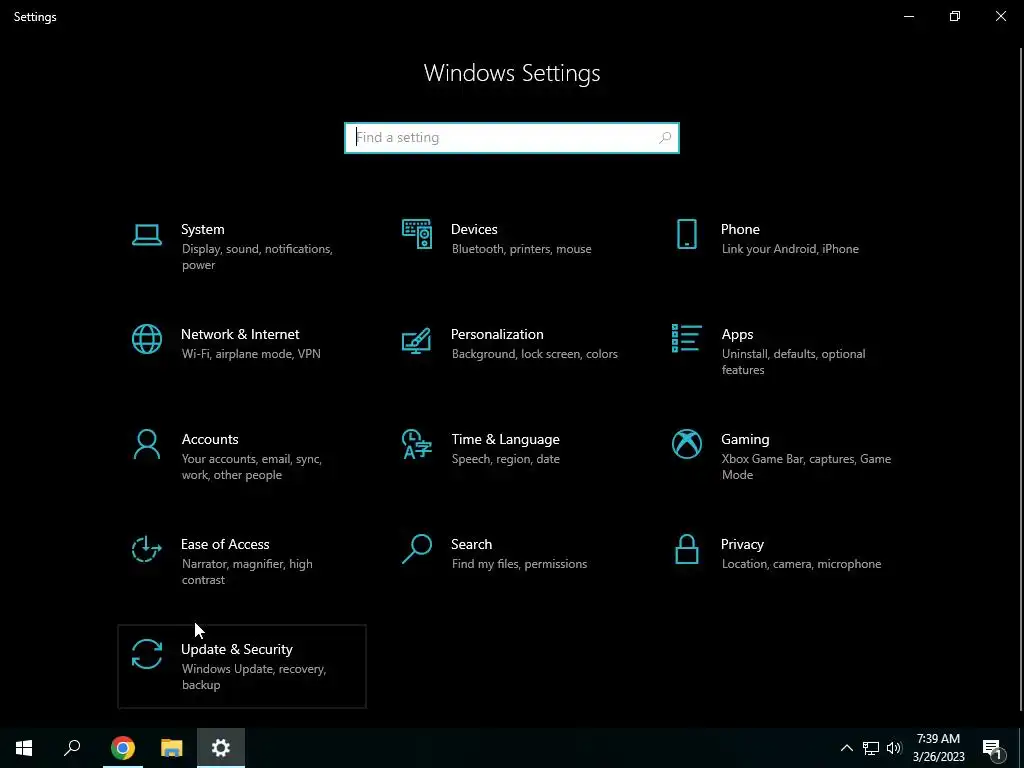
Task: Open the Accounts title
Action: [x=210, y=440]
